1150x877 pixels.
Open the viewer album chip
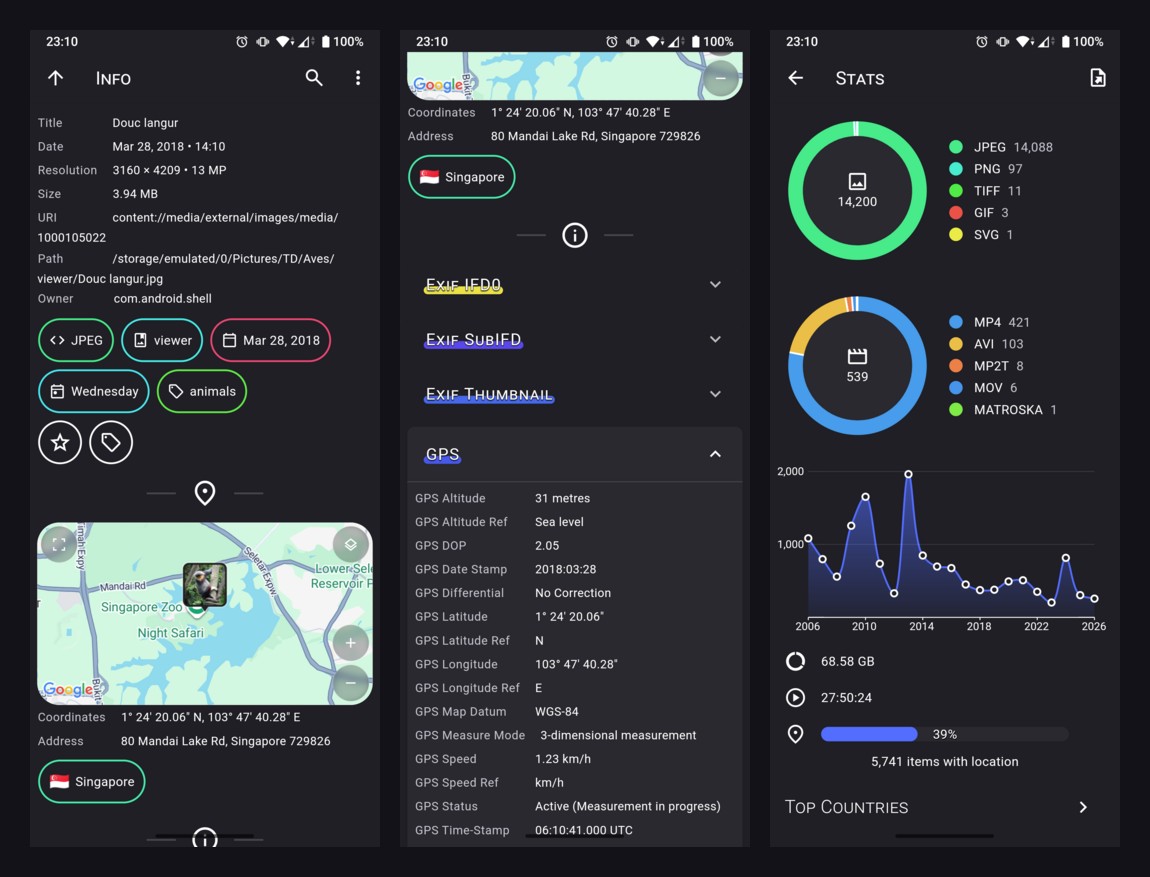click(162, 340)
